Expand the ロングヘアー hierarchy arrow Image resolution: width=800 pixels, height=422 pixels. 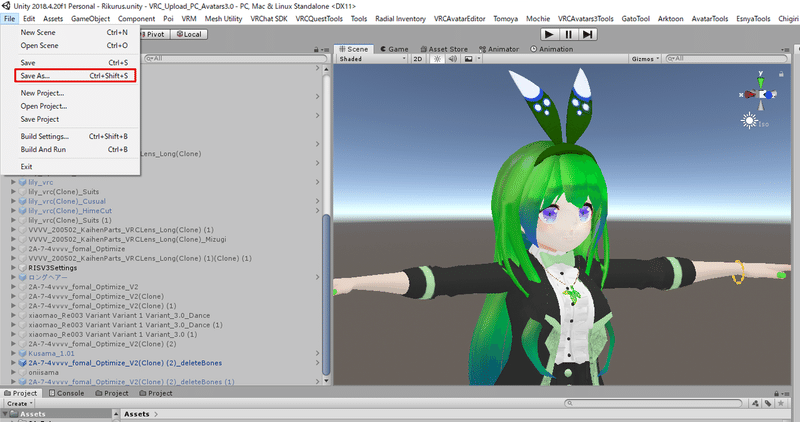13,277
